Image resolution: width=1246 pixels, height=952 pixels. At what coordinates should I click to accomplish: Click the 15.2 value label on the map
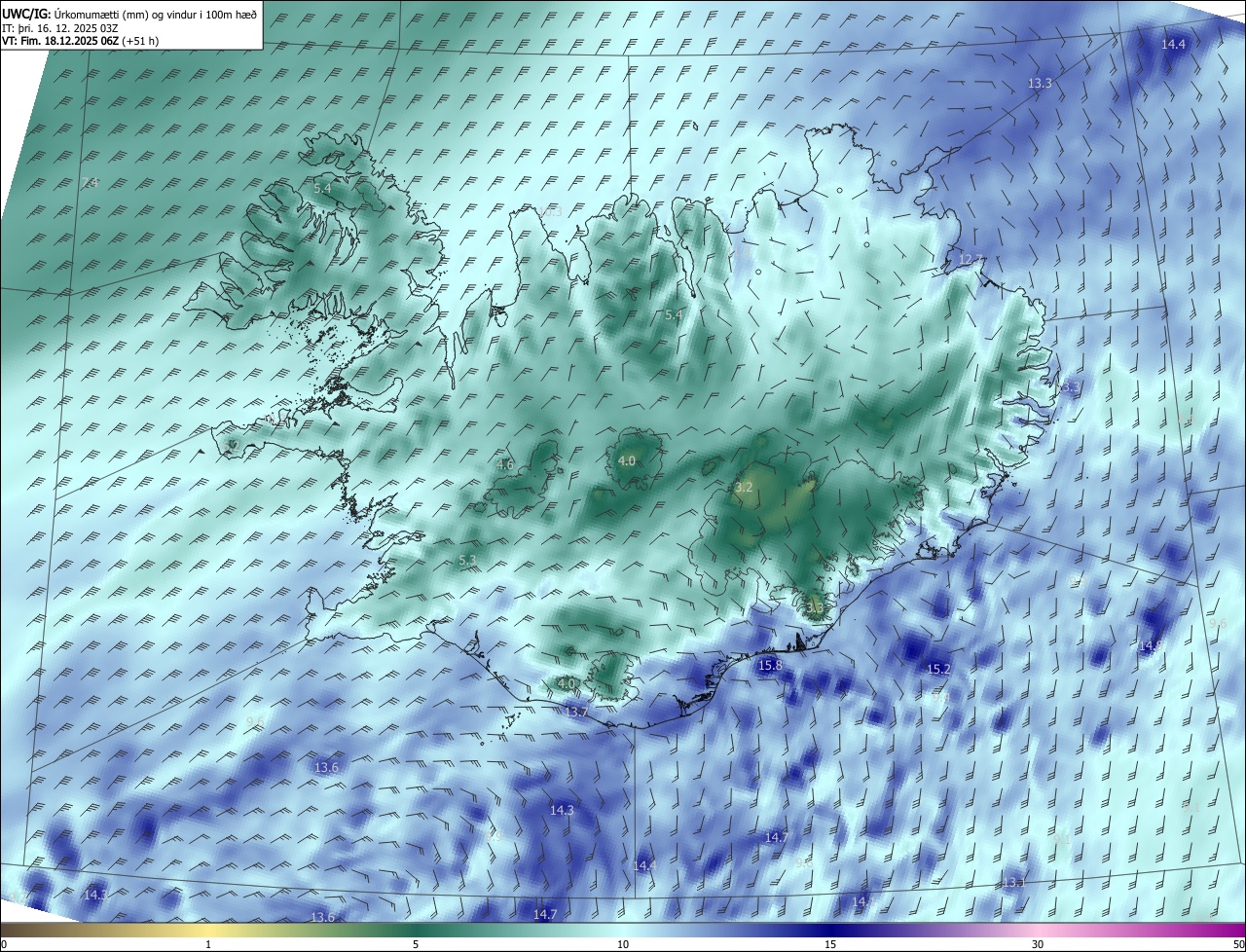938,670
